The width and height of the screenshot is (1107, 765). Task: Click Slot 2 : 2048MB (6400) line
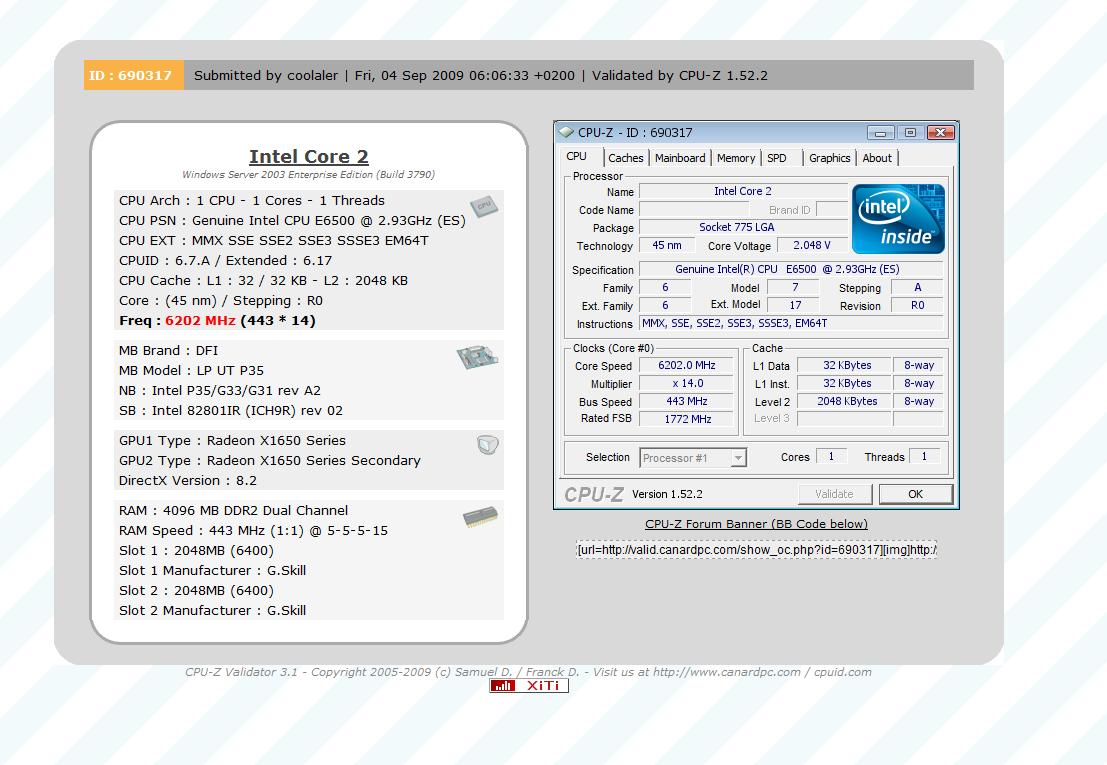coord(196,591)
